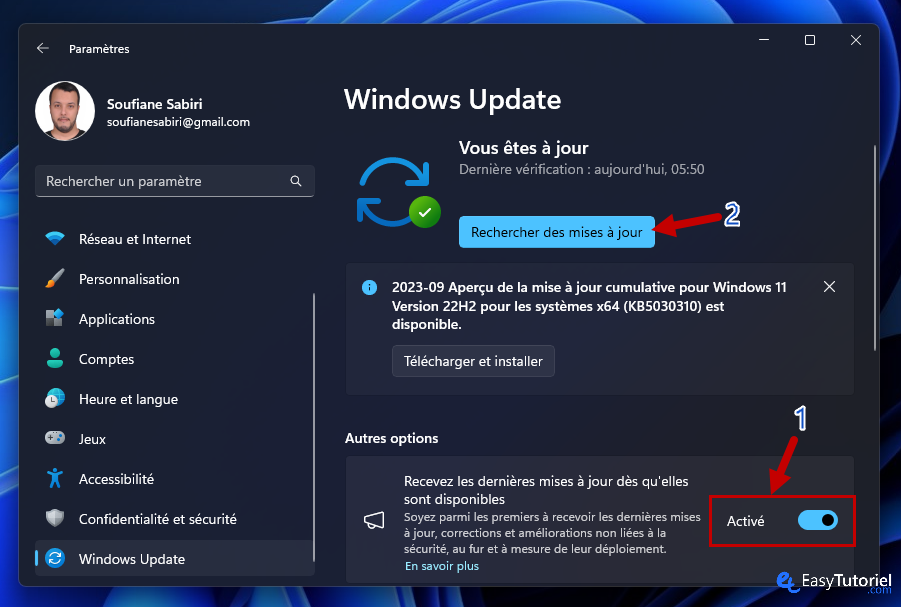This screenshot has width=901, height=607.
Task: Click the megaphone icon in Autres options
Action: pyautogui.click(x=374, y=521)
